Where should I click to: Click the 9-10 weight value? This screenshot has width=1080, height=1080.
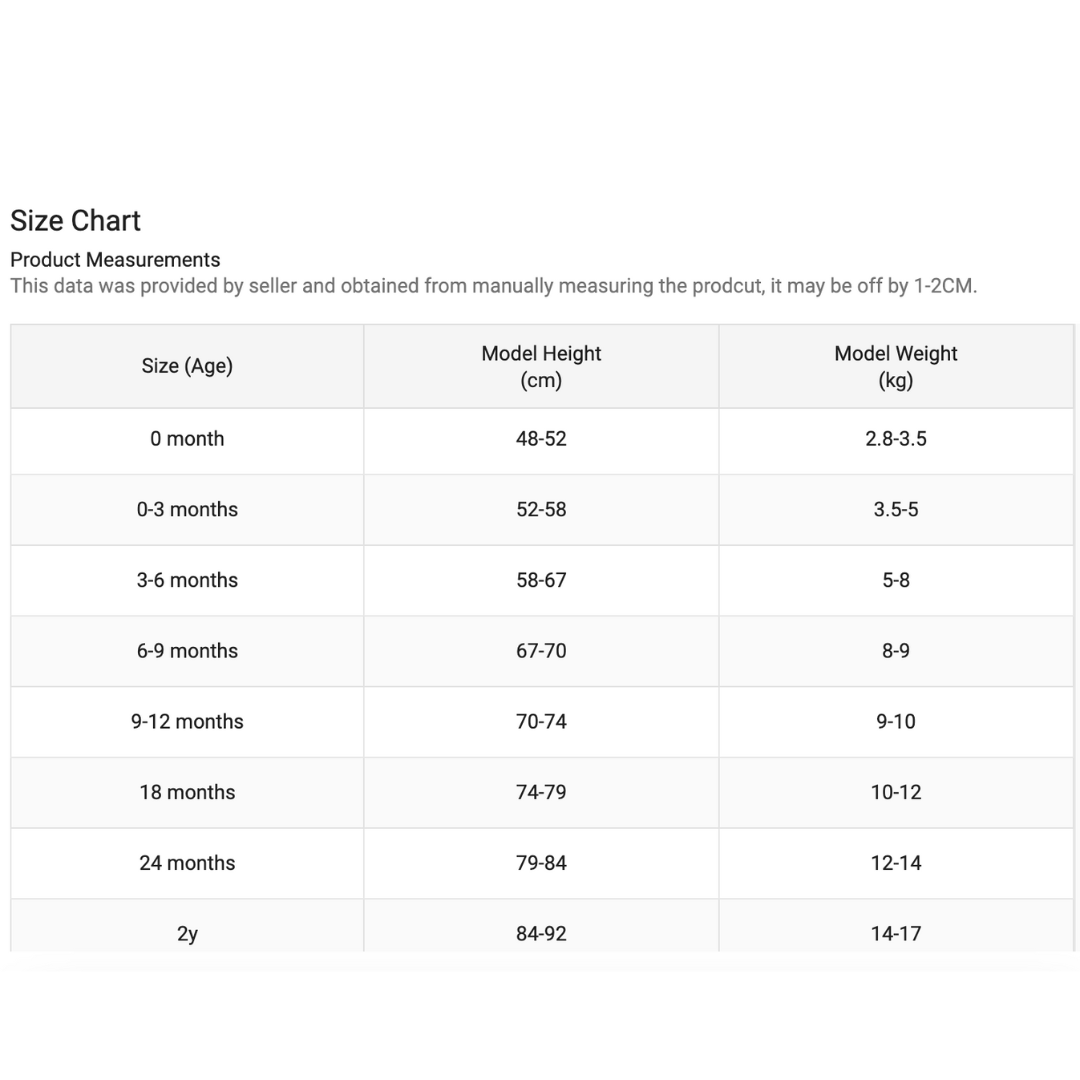tap(896, 722)
